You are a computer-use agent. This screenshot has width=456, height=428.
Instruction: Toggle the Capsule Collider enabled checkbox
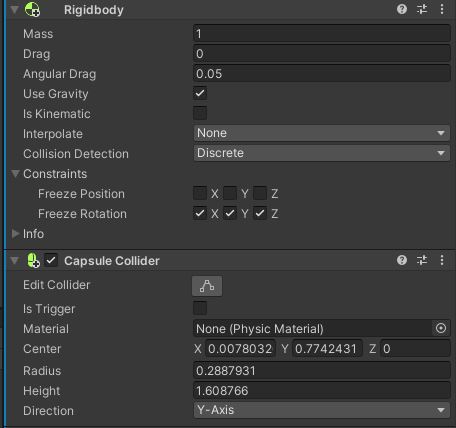point(51,260)
